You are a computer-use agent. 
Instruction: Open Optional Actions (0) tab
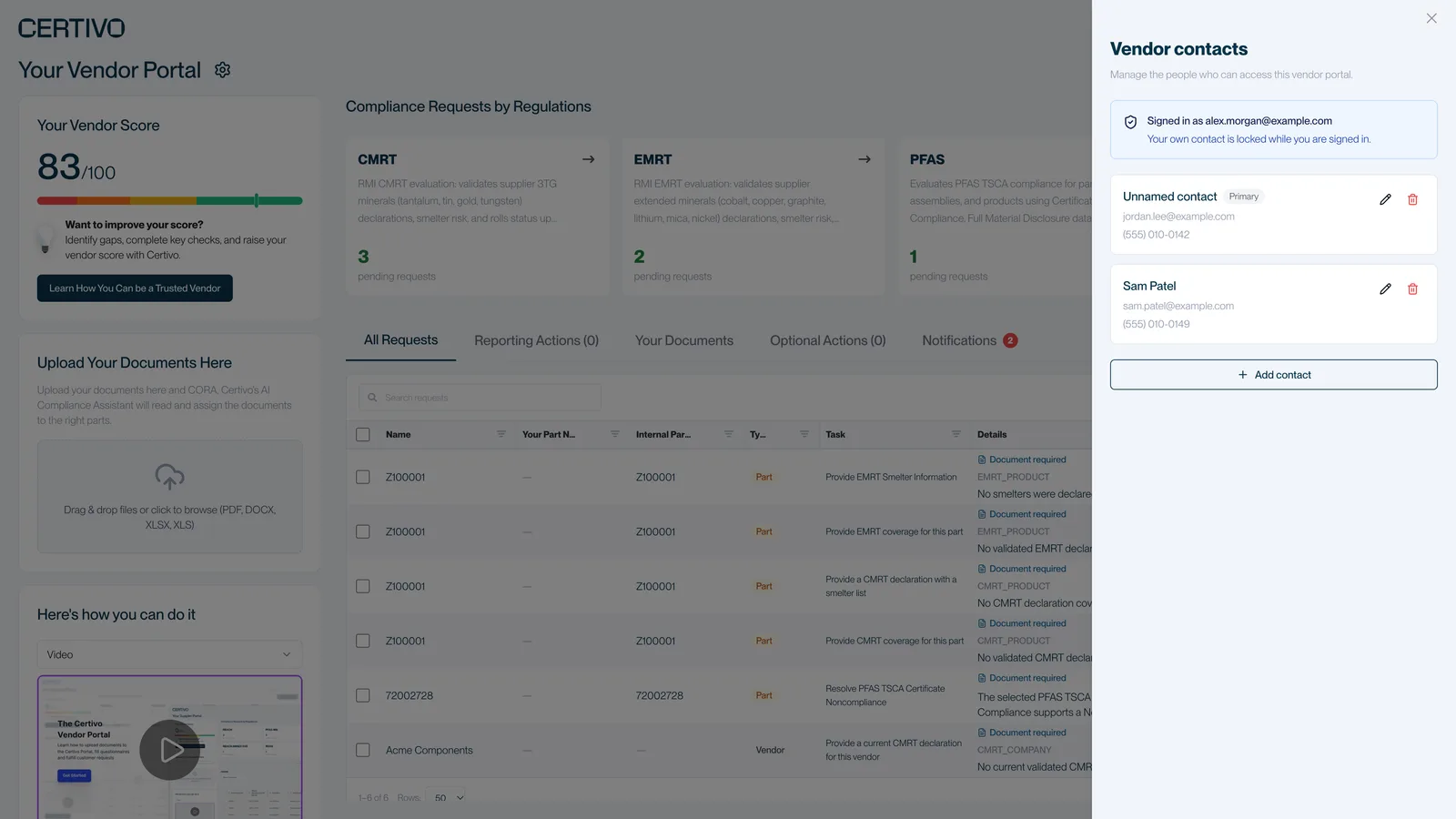point(828,340)
